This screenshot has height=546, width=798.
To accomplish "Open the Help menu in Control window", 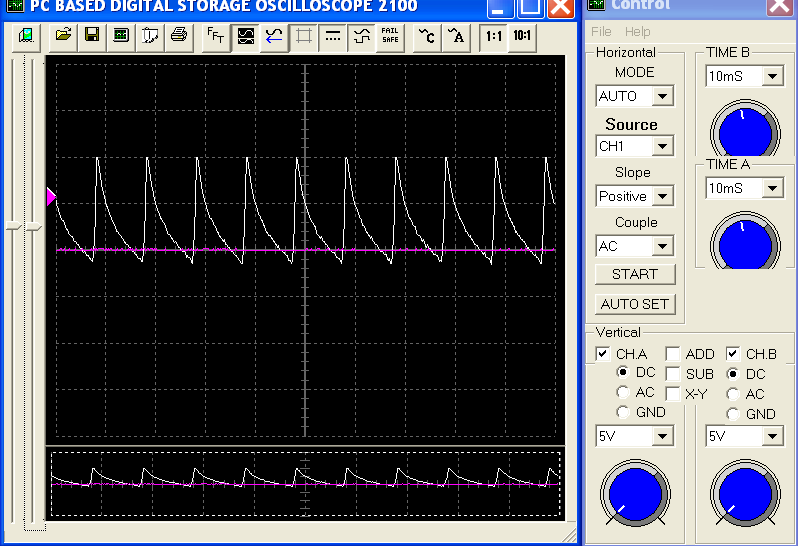I will point(637,32).
